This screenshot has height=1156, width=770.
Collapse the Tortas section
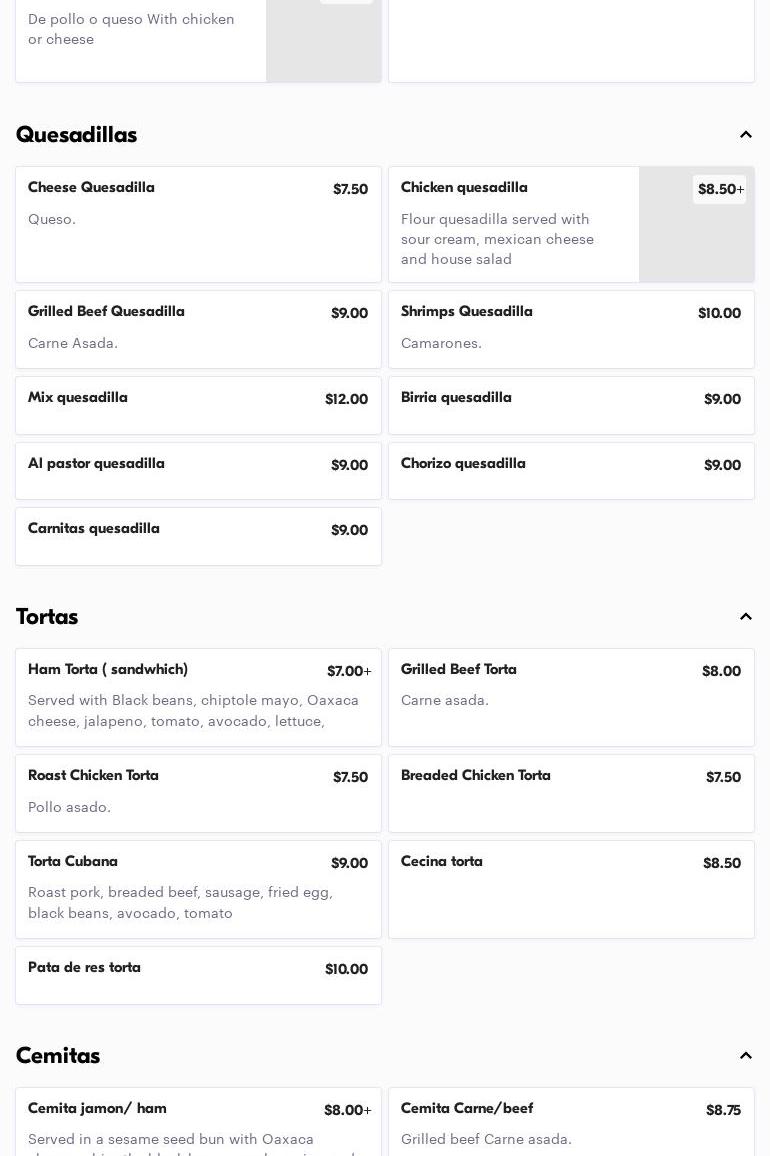[745, 617]
